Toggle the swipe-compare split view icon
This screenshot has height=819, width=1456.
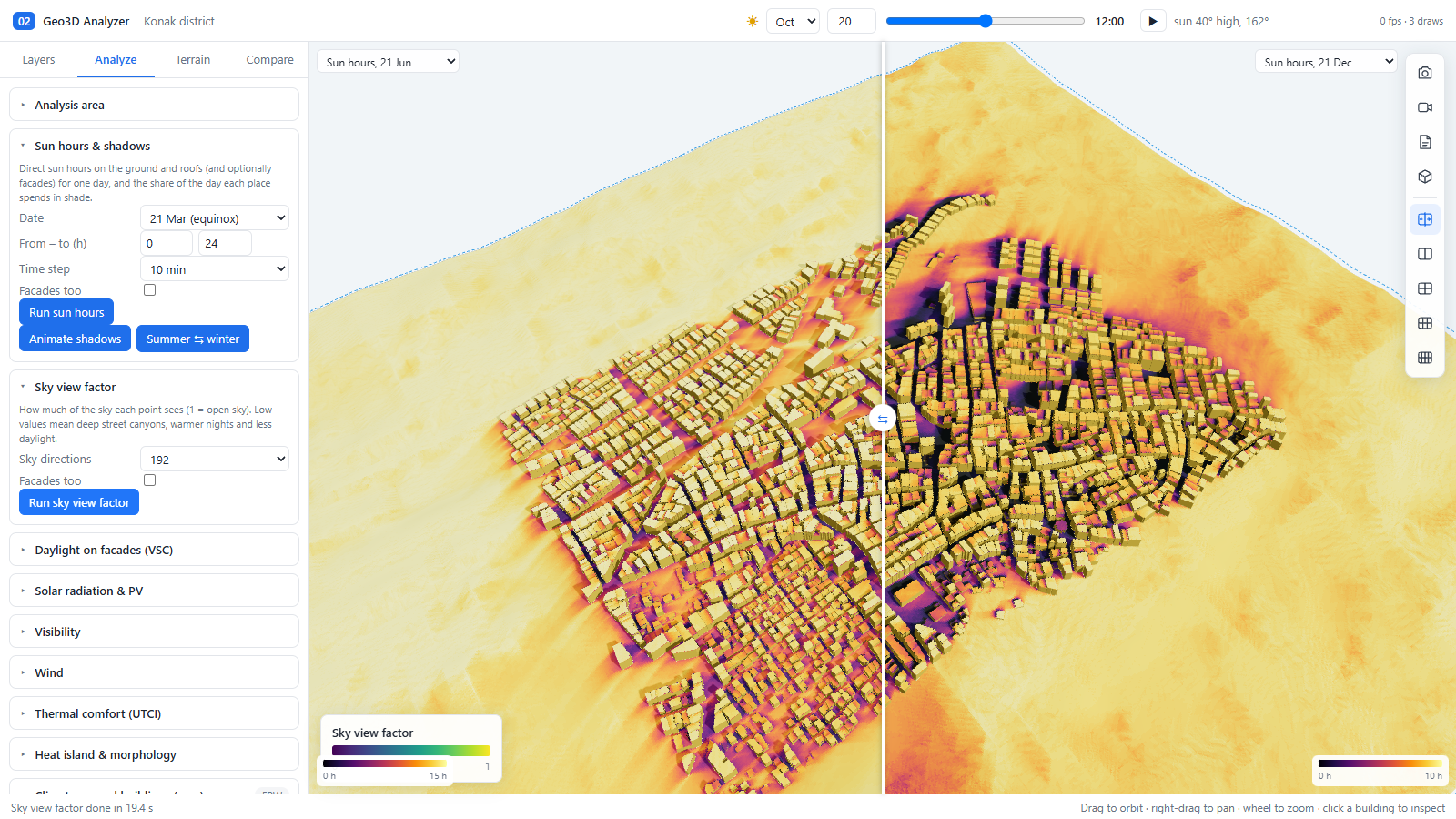[x=1425, y=219]
